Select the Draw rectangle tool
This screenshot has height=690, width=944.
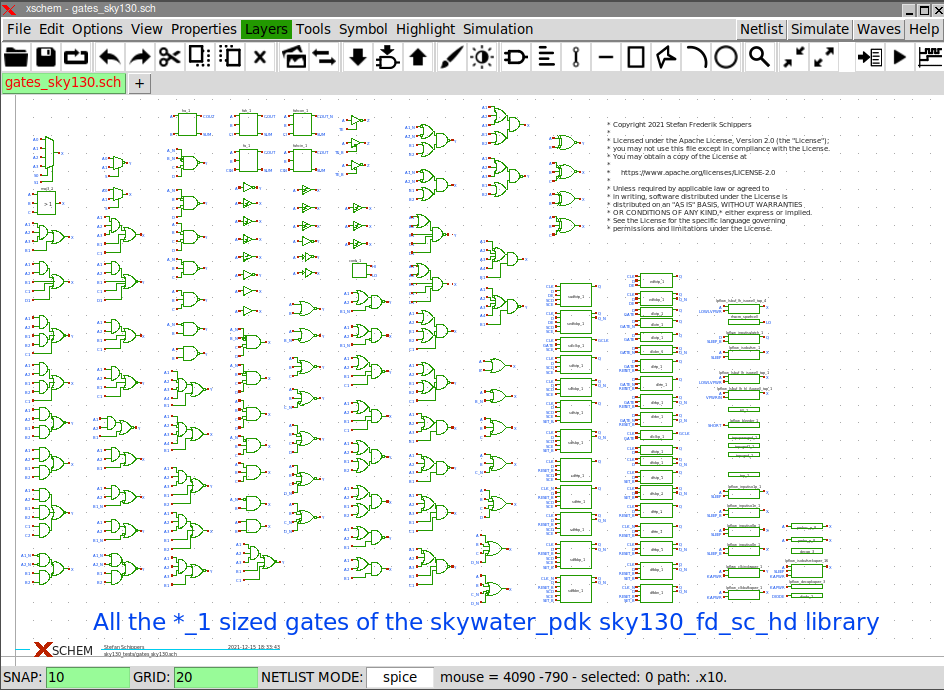point(636,57)
